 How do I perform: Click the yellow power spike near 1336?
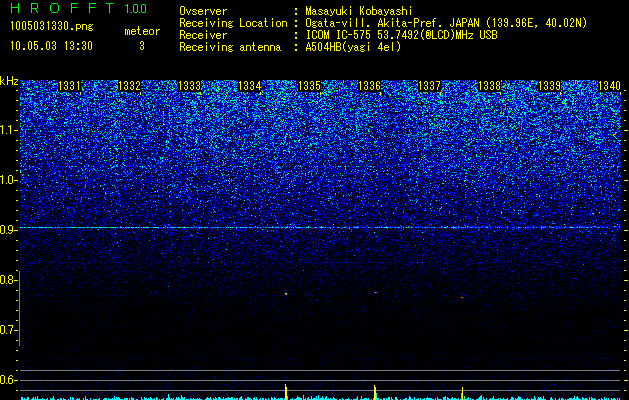(375, 392)
